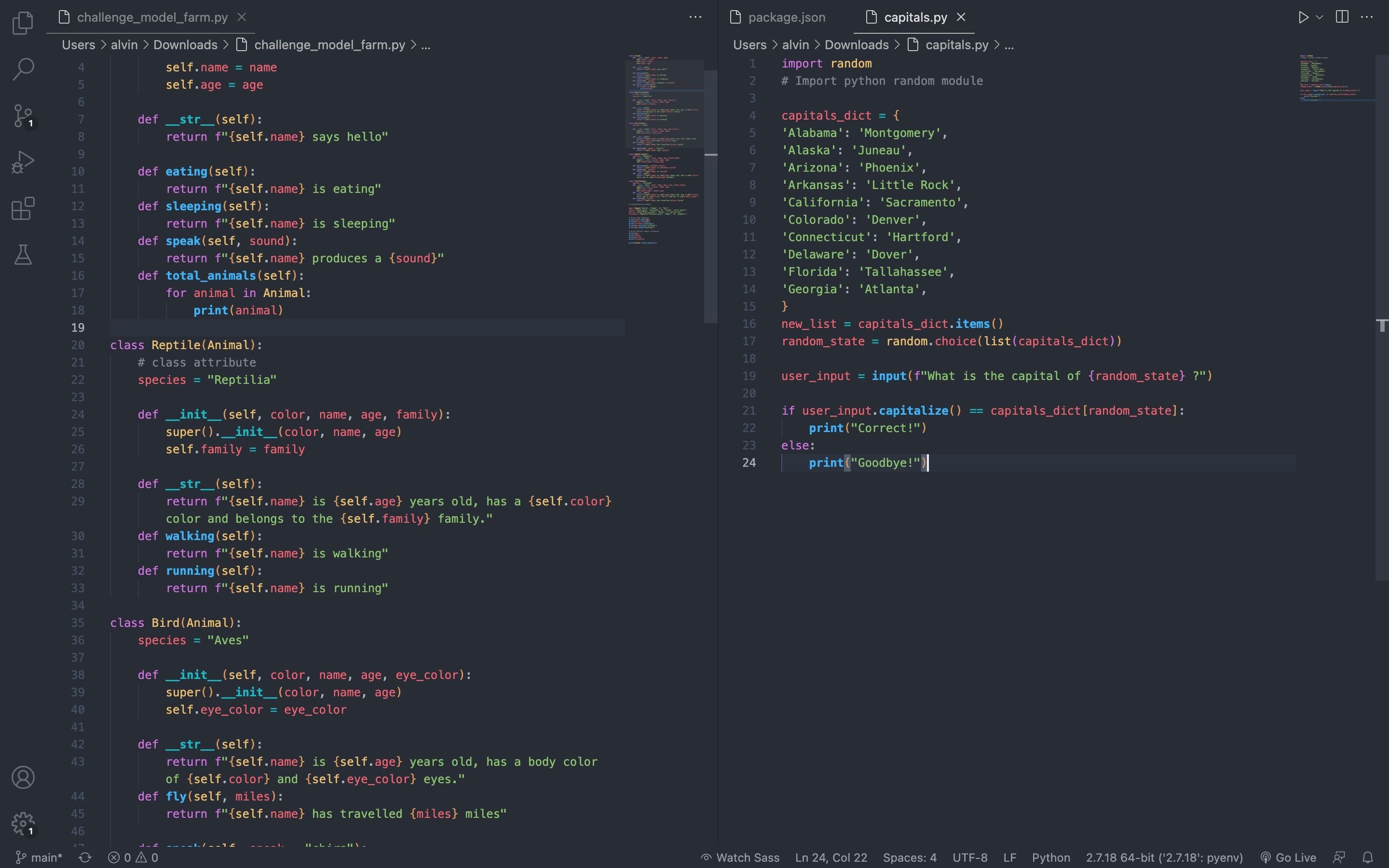Click the right editor minimap
1389x868 pixels.
coord(1336,78)
